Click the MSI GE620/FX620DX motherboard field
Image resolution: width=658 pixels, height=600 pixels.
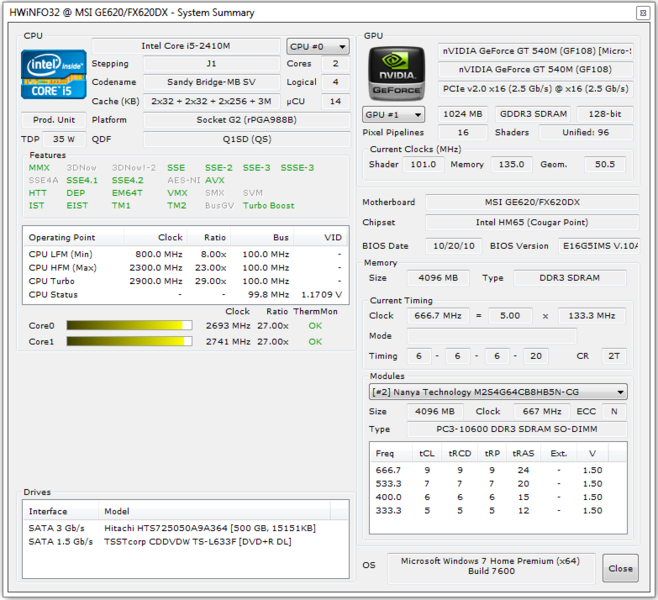(533, 202)
